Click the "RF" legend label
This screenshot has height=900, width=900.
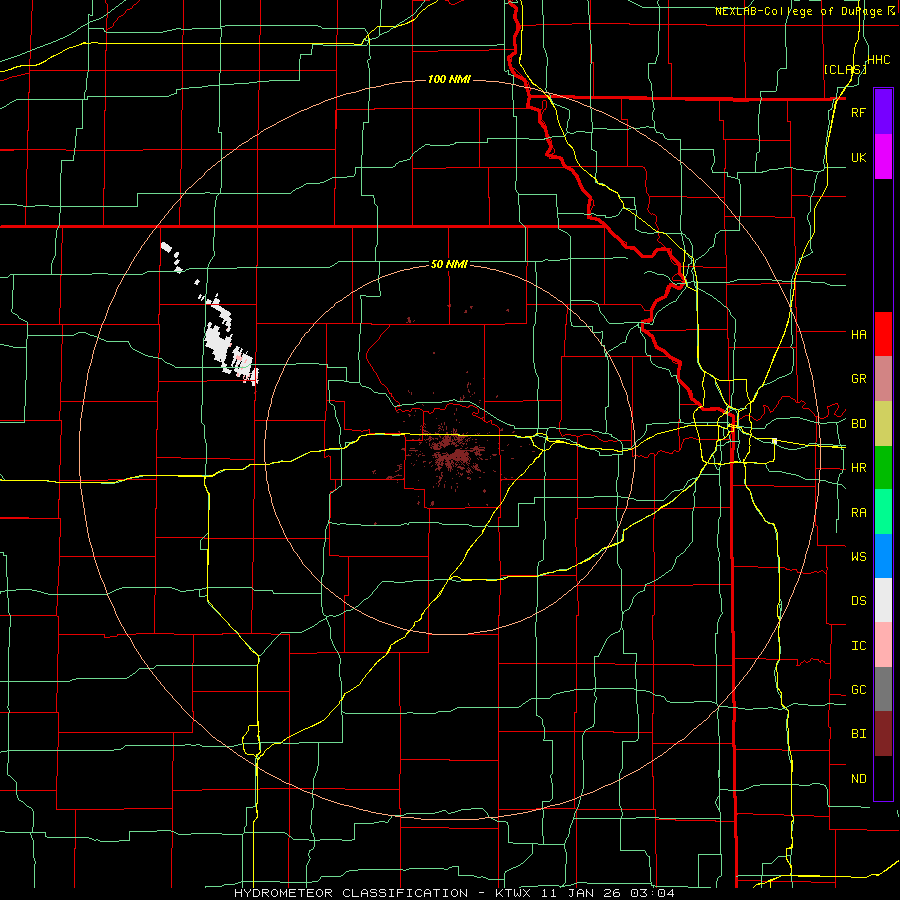pyautogui.click(x=858, y=113)
